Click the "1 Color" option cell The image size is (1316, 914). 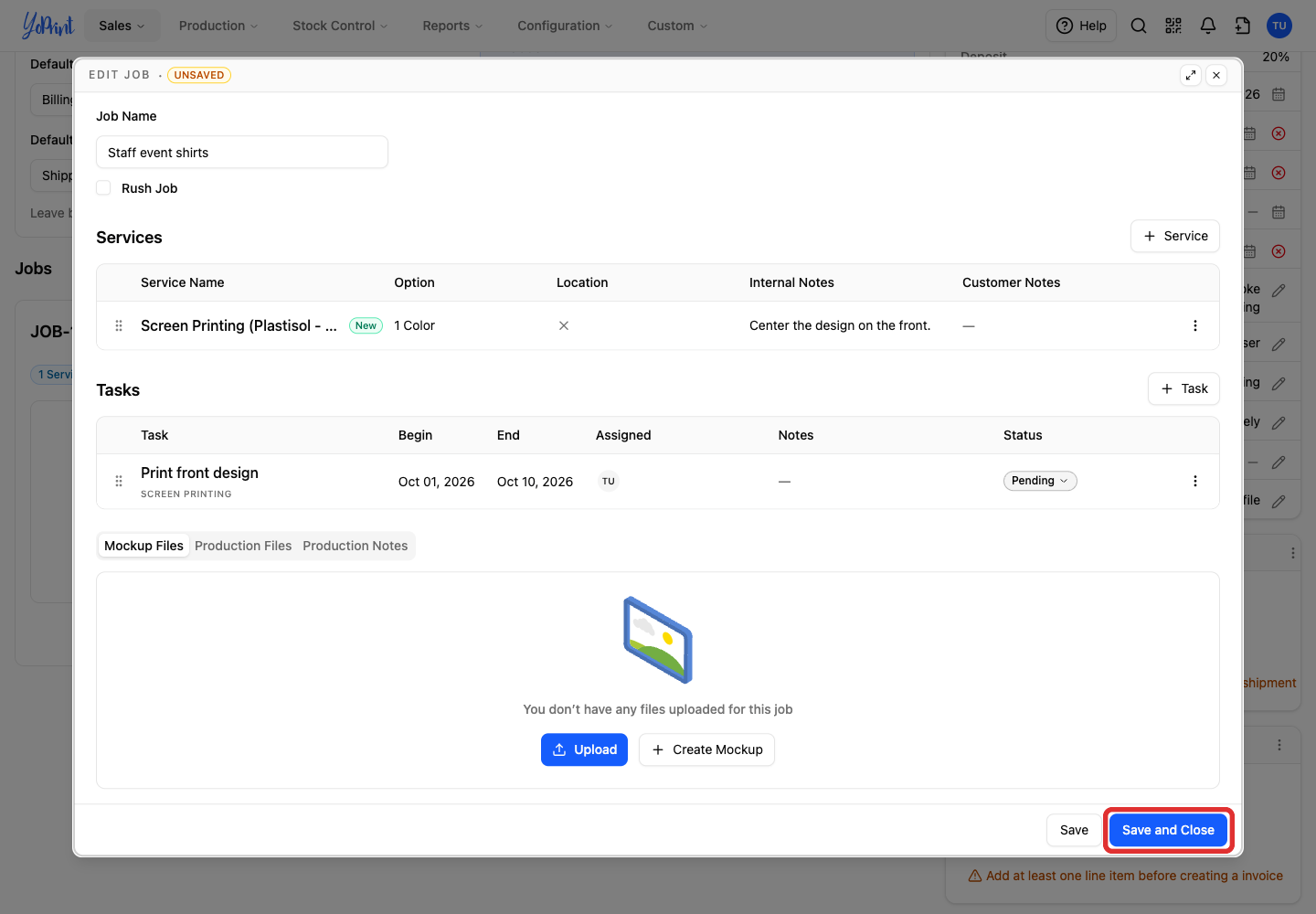[x=414, y=325]
